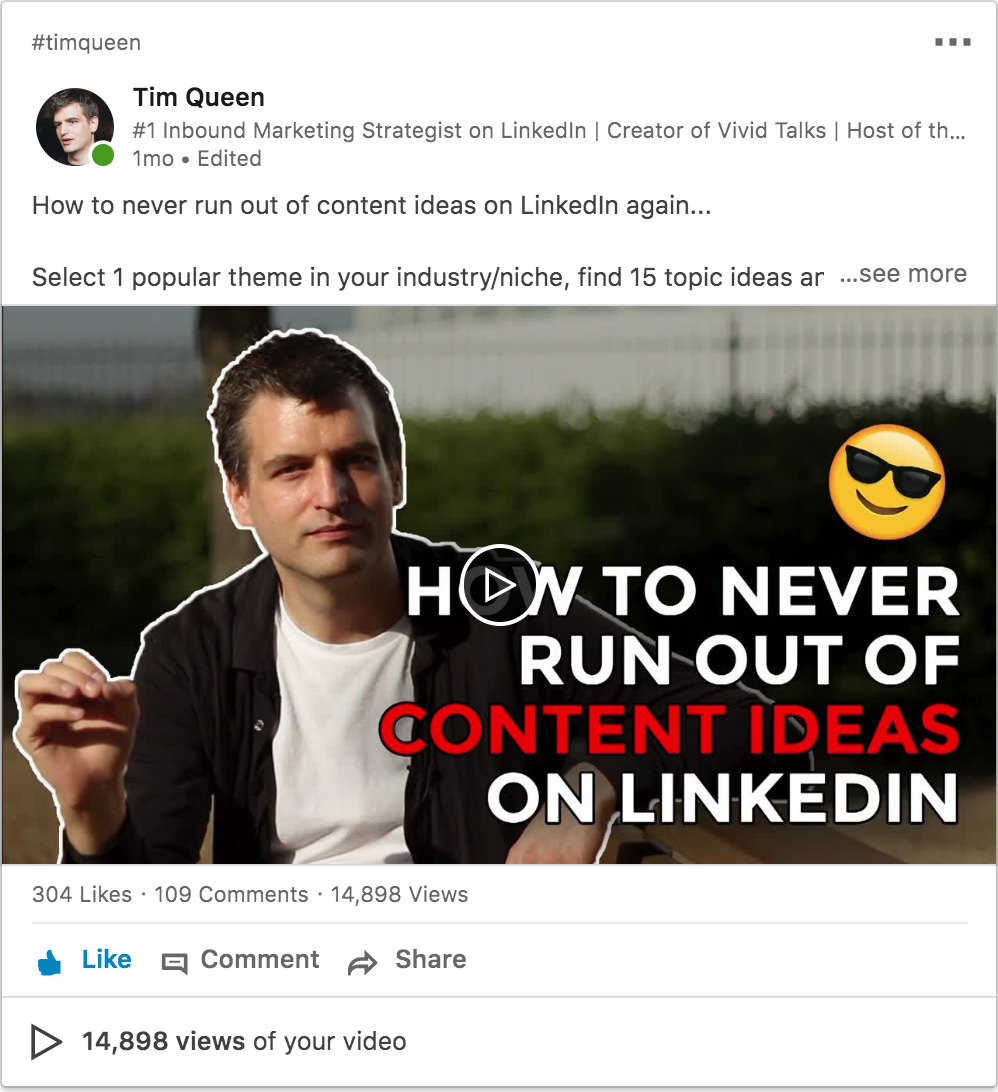Open Tim Queen's profile via his name
998x1092 pixels.
198,97
